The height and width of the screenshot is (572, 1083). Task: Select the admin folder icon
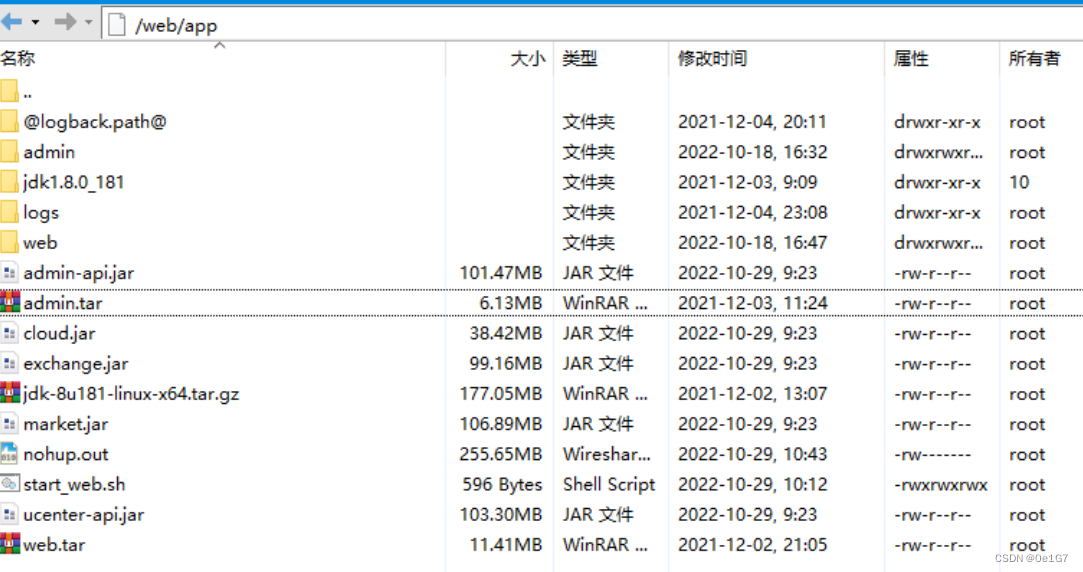click(x=9, y=152)
